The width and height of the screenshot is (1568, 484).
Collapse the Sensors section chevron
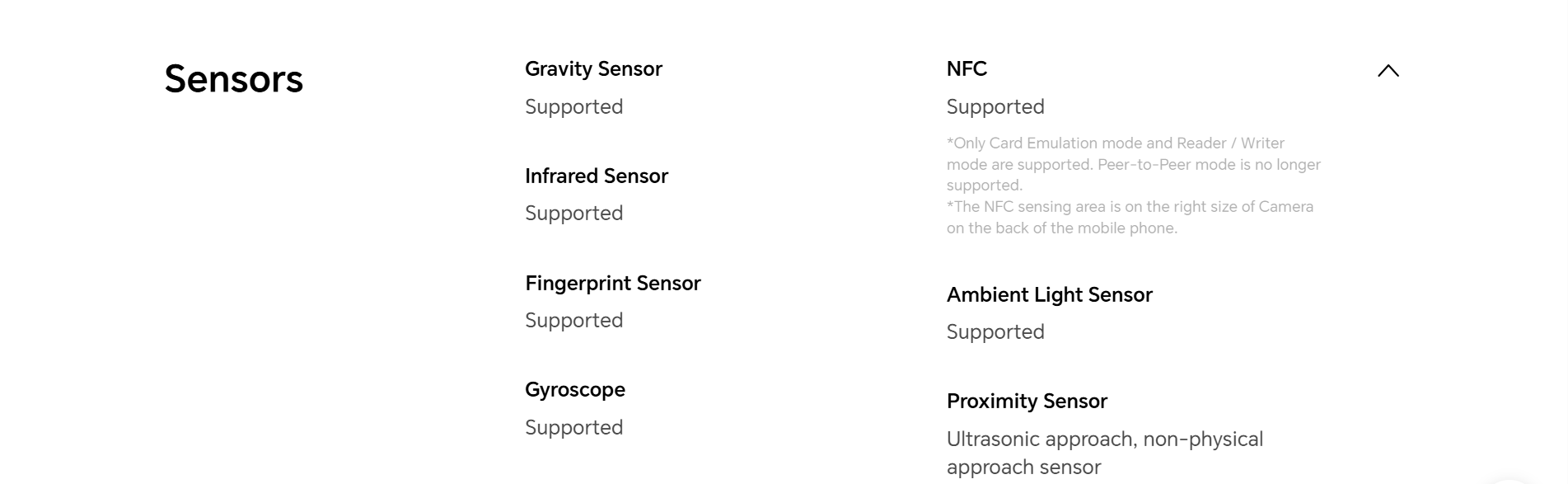tap(1388, 71)
